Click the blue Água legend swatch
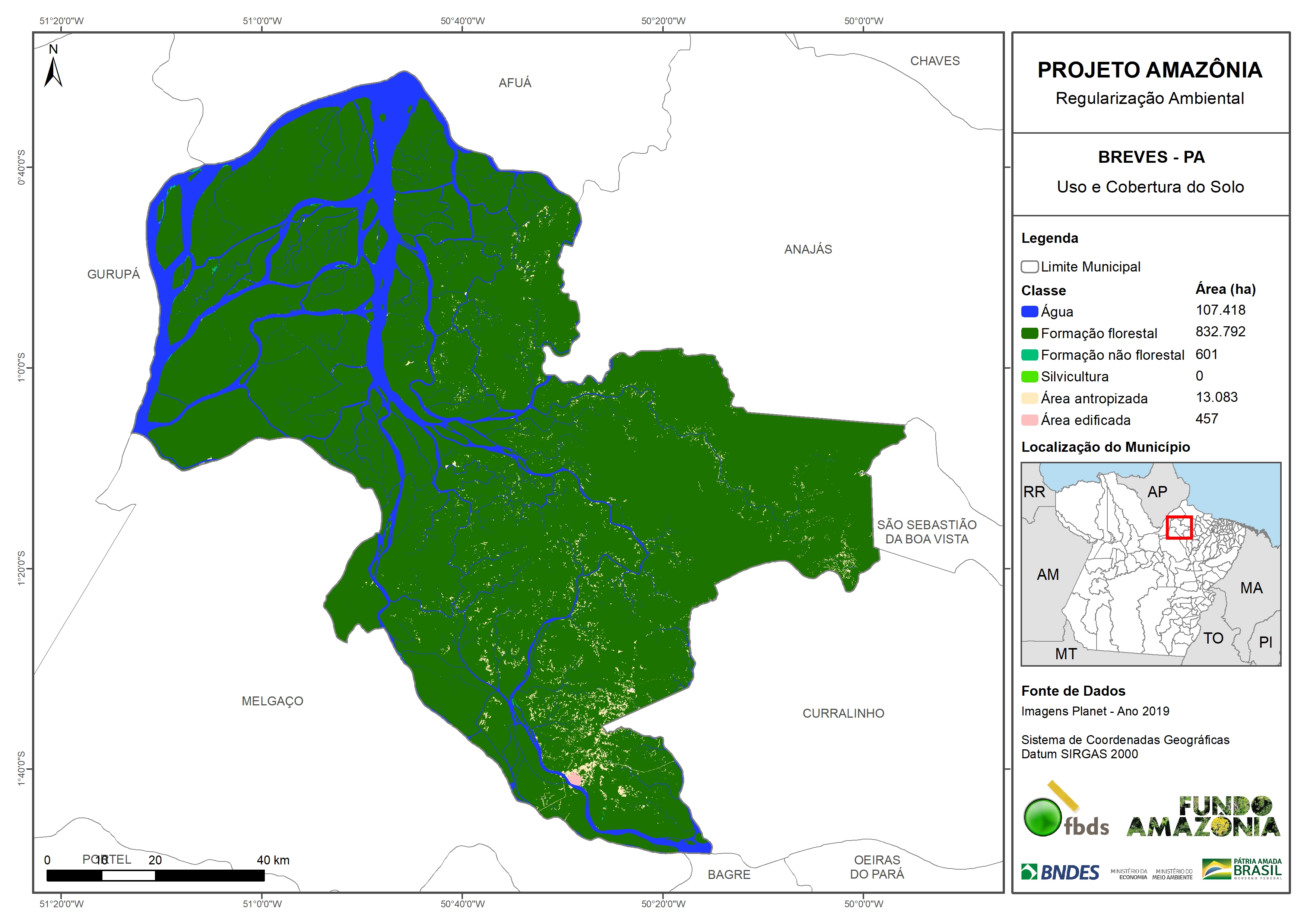Image resolution: width=1307 pixels, height=924 pixels. pyautogui.click(x=1029, y=311)
